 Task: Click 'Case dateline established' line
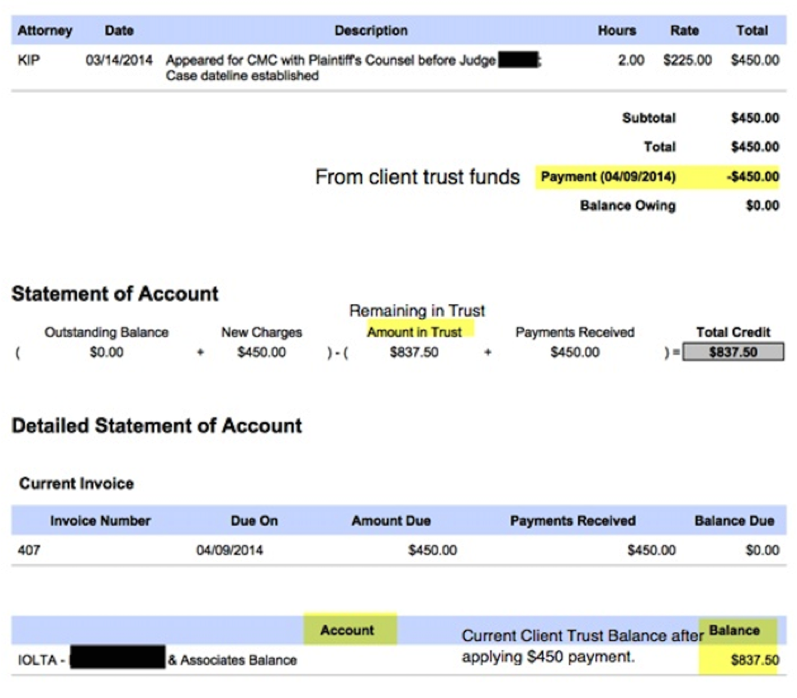[242, 76]
